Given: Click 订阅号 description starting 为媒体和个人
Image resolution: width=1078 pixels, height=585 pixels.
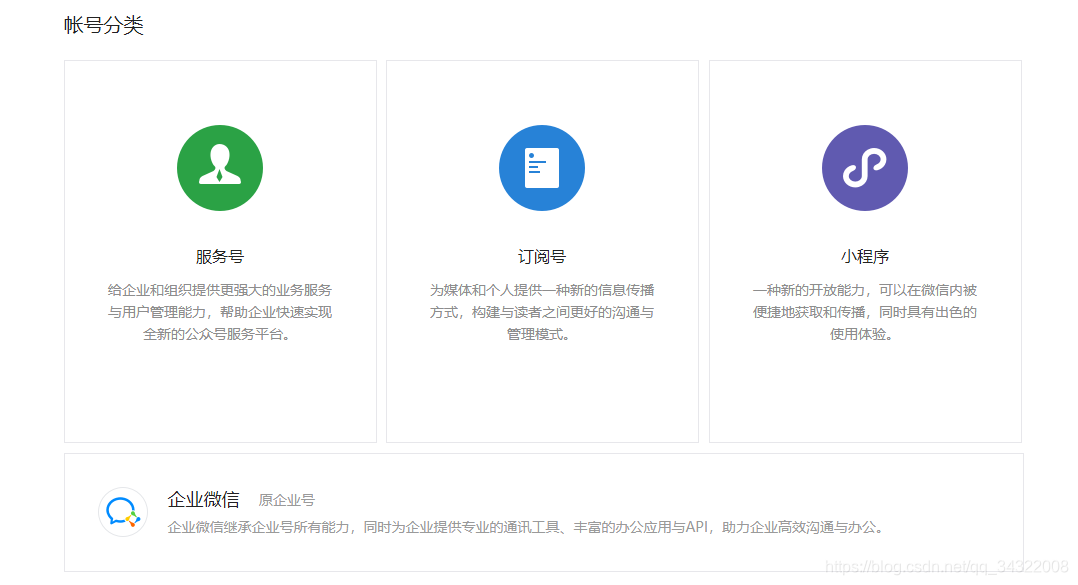Looking at the screenshot, I should 542,312.
